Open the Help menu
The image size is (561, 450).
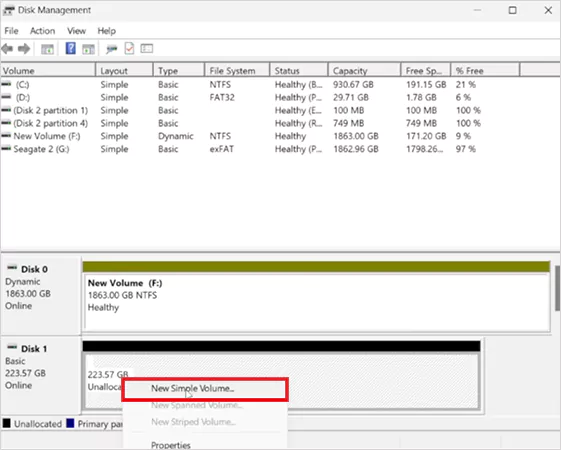[x=107, y=31]
